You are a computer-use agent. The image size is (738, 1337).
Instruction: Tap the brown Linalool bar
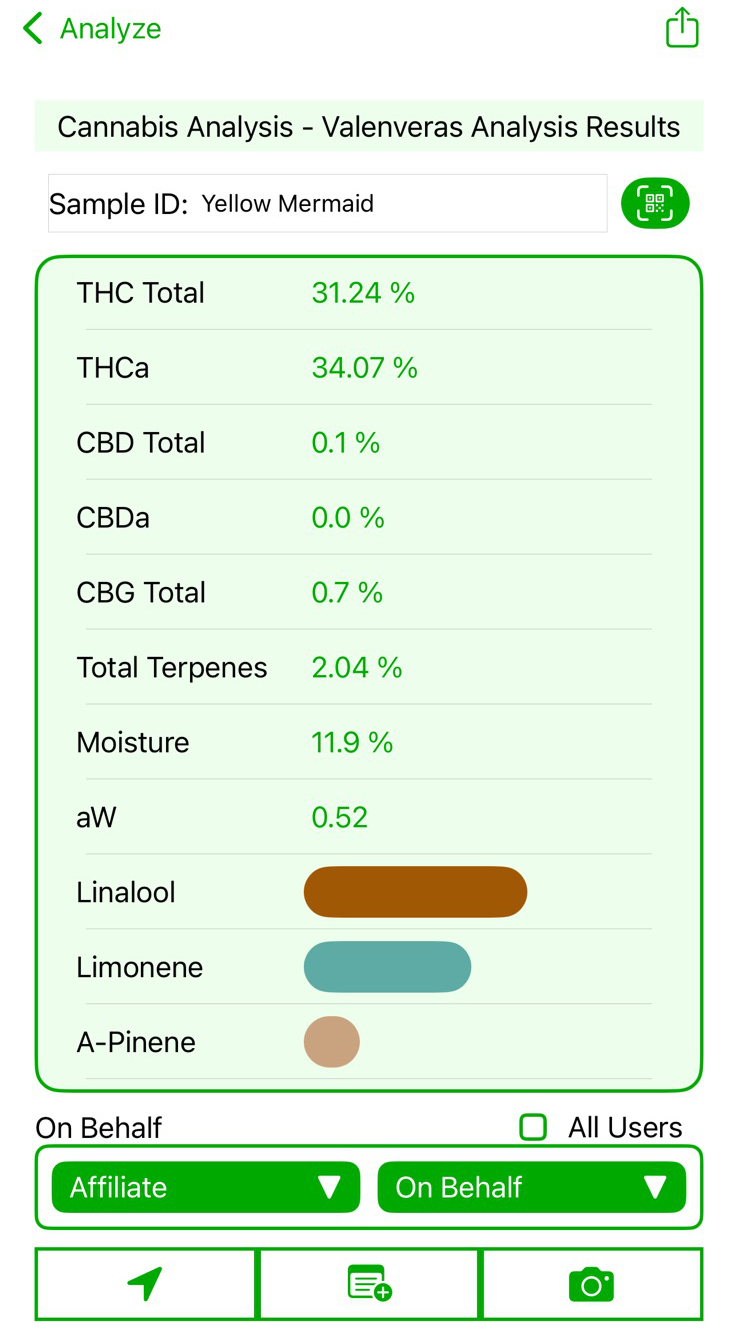pos(415,892)
